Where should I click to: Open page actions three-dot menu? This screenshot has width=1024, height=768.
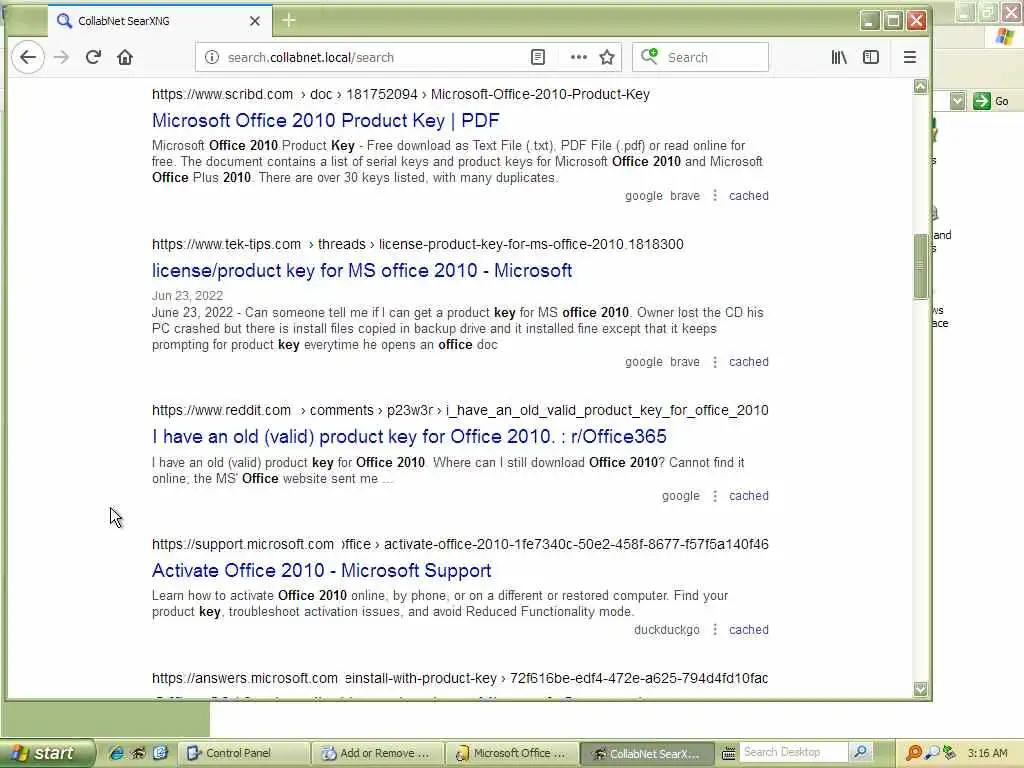coord(579,57)
